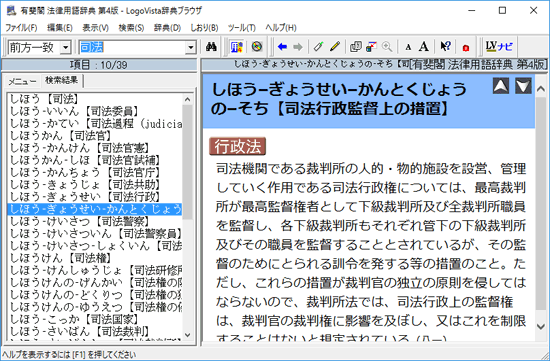Open the 表示(V) menu
The width and height of the screenshot is (550, 361).
click(x=95, y=28)
